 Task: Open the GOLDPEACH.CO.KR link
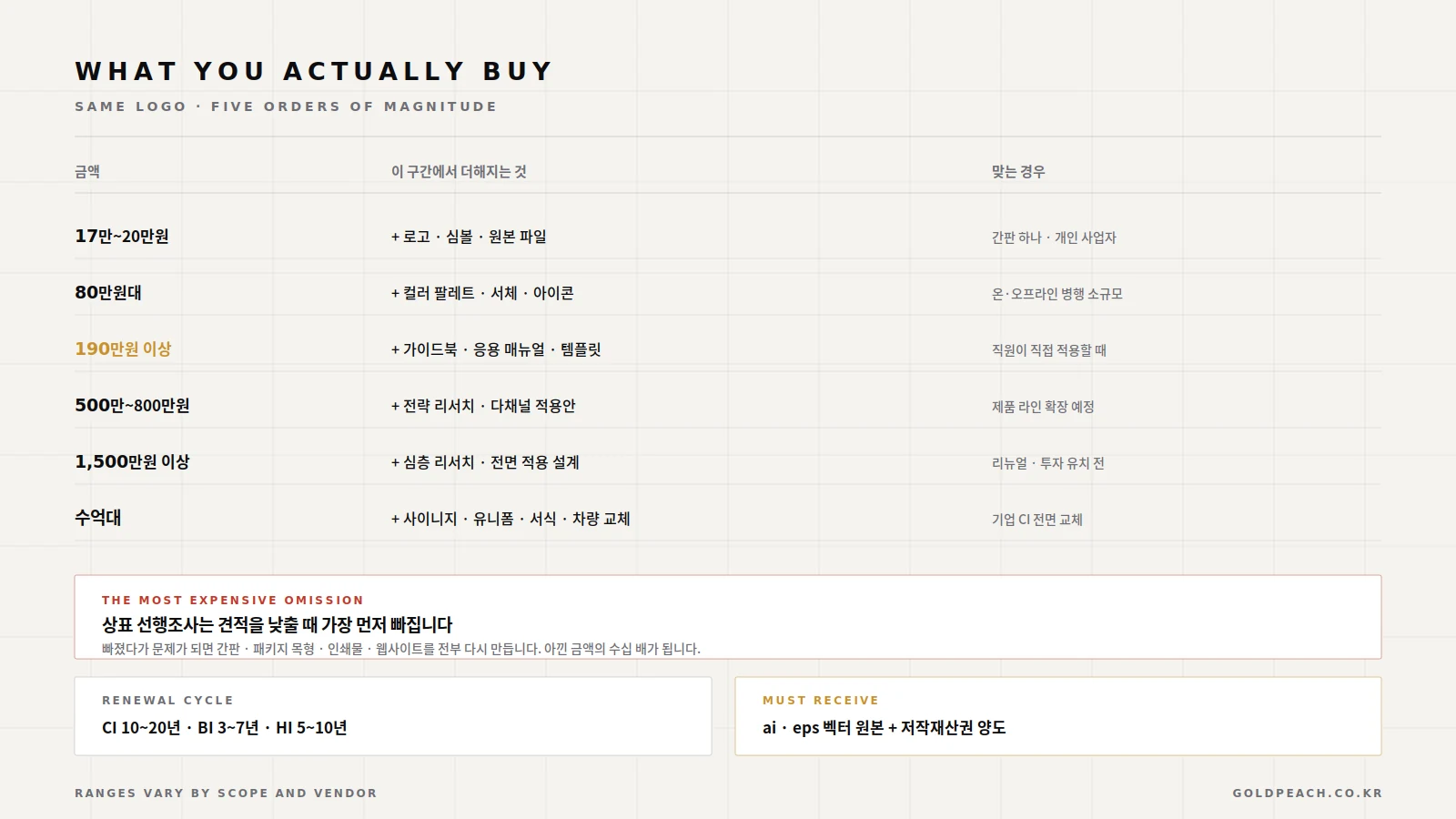1308,794
